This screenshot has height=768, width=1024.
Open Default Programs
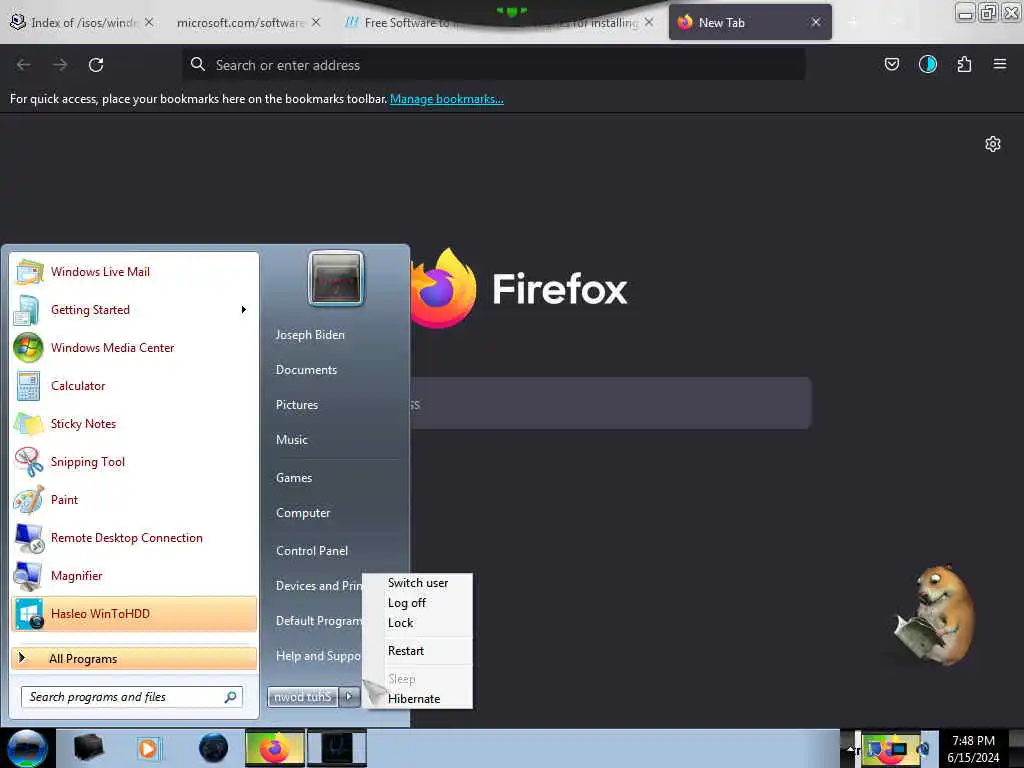(x=317, y=621)
